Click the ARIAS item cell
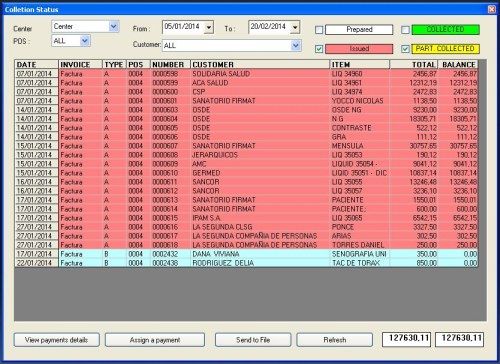Screen dimensions: 500x364 [x=360, y=236]
